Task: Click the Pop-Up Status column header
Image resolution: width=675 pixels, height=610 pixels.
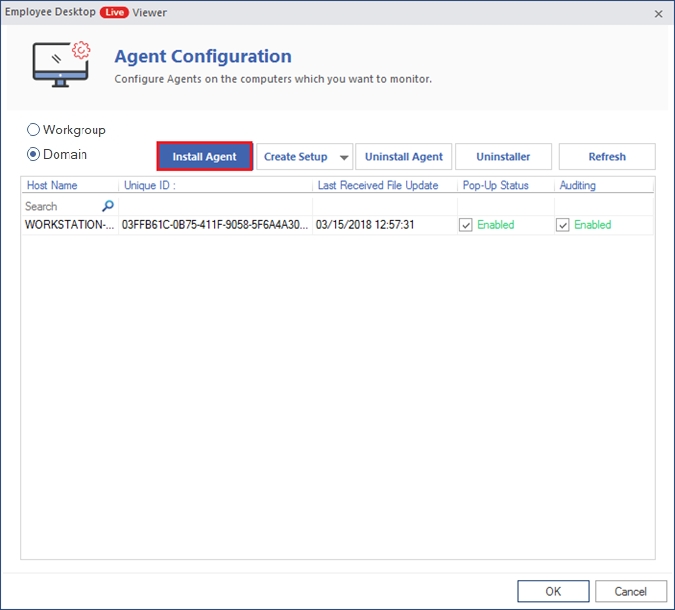Action: pos(495,185)
